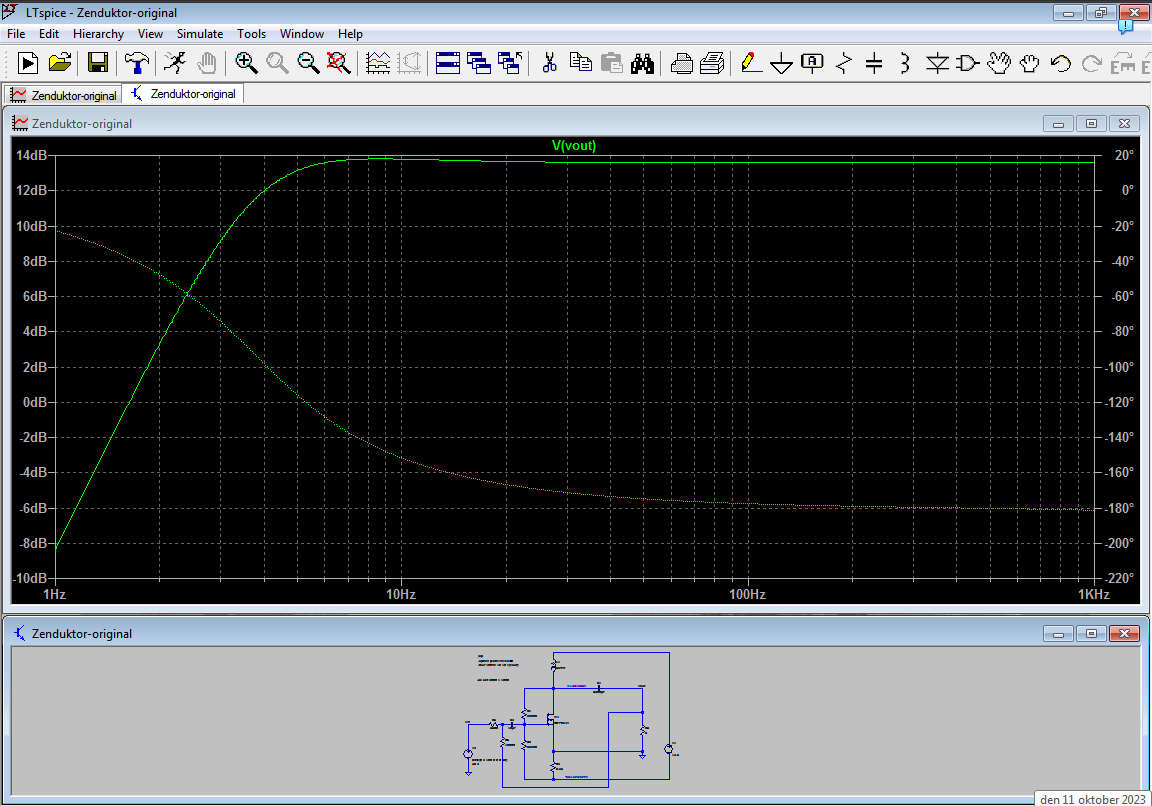Open the File menu
The image size is (1152, 806).
15,34
